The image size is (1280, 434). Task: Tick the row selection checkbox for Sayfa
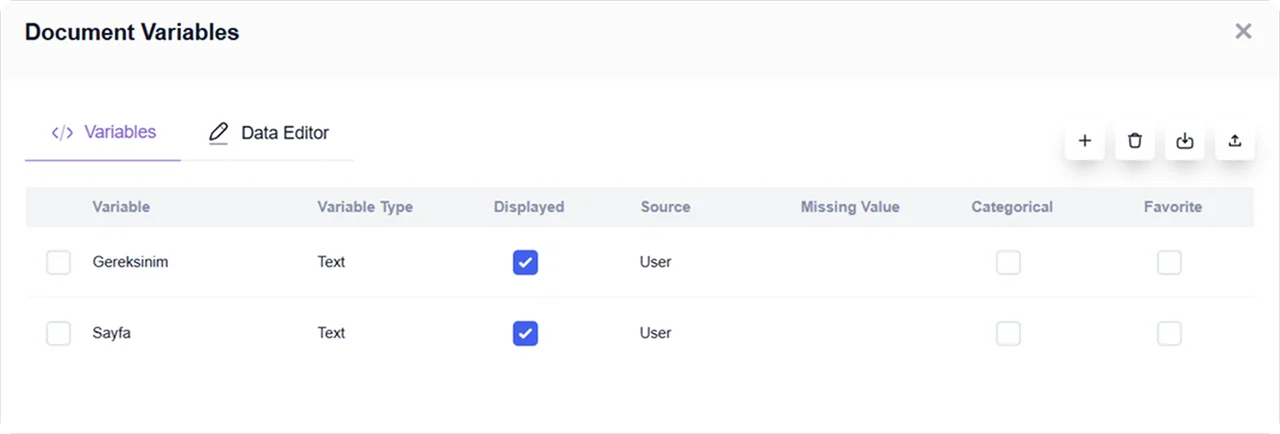pos(59,333)
